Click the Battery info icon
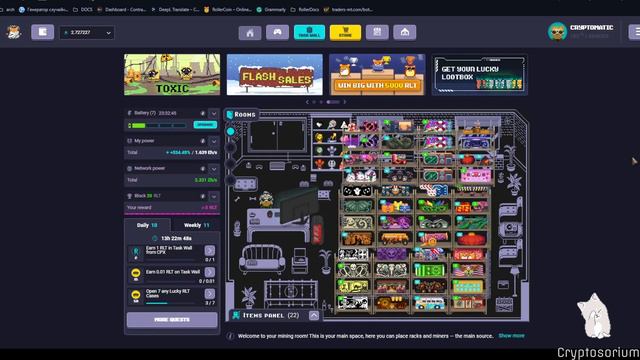 pyautogui.click(x=202, y=113)
